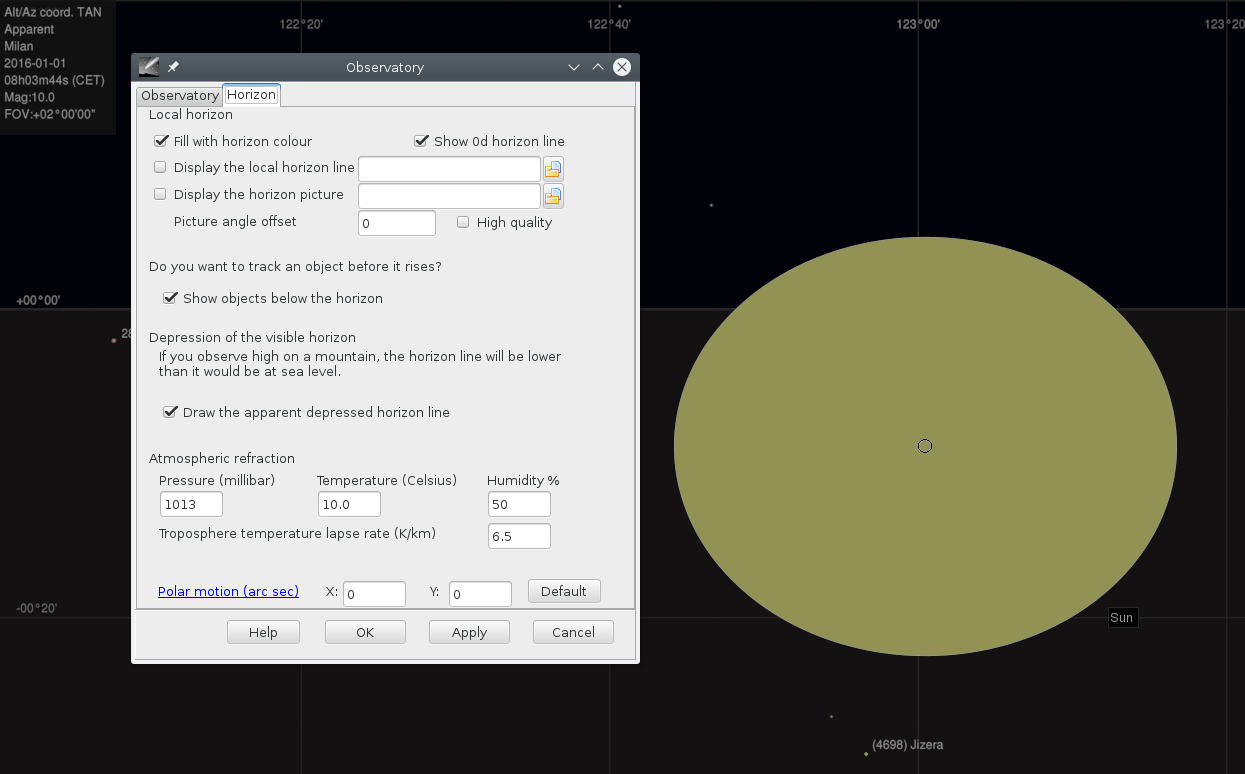Viewport: 1245px width, 774px height.
Task: Tick the High quality checkbox
Action: tap(463, 222)
